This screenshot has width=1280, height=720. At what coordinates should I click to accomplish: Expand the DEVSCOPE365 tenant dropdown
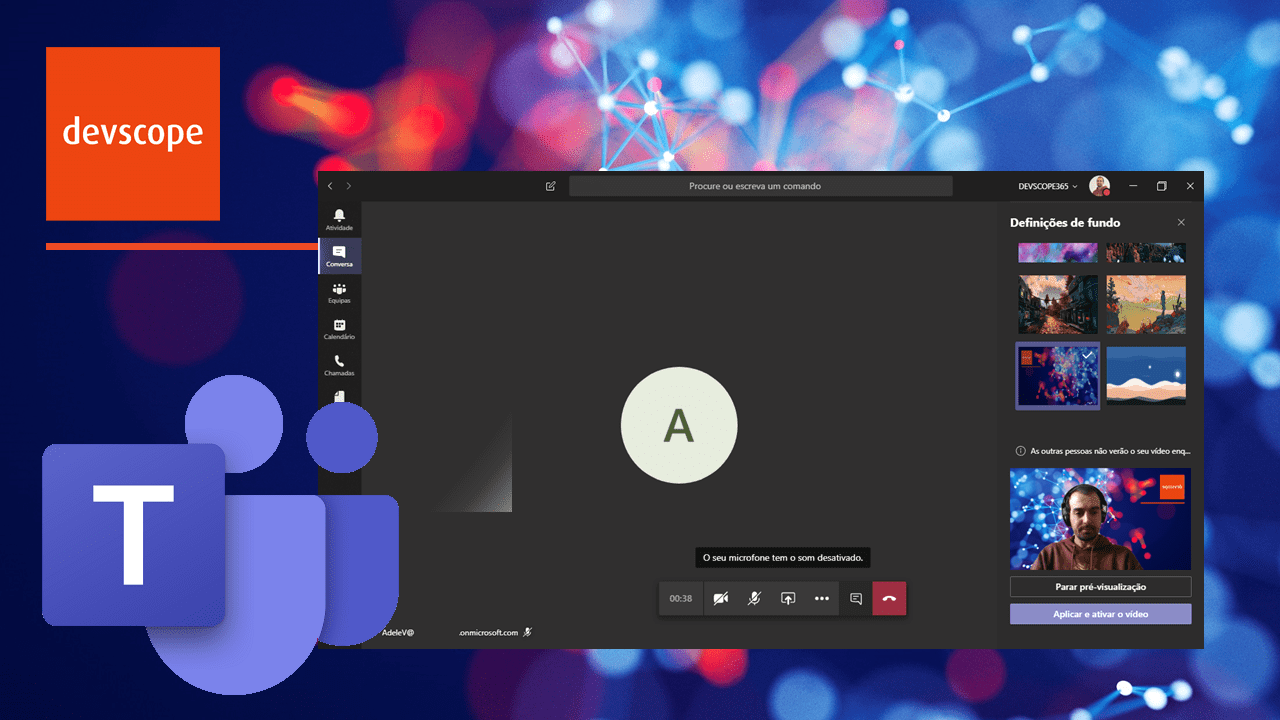[1047, 186]
